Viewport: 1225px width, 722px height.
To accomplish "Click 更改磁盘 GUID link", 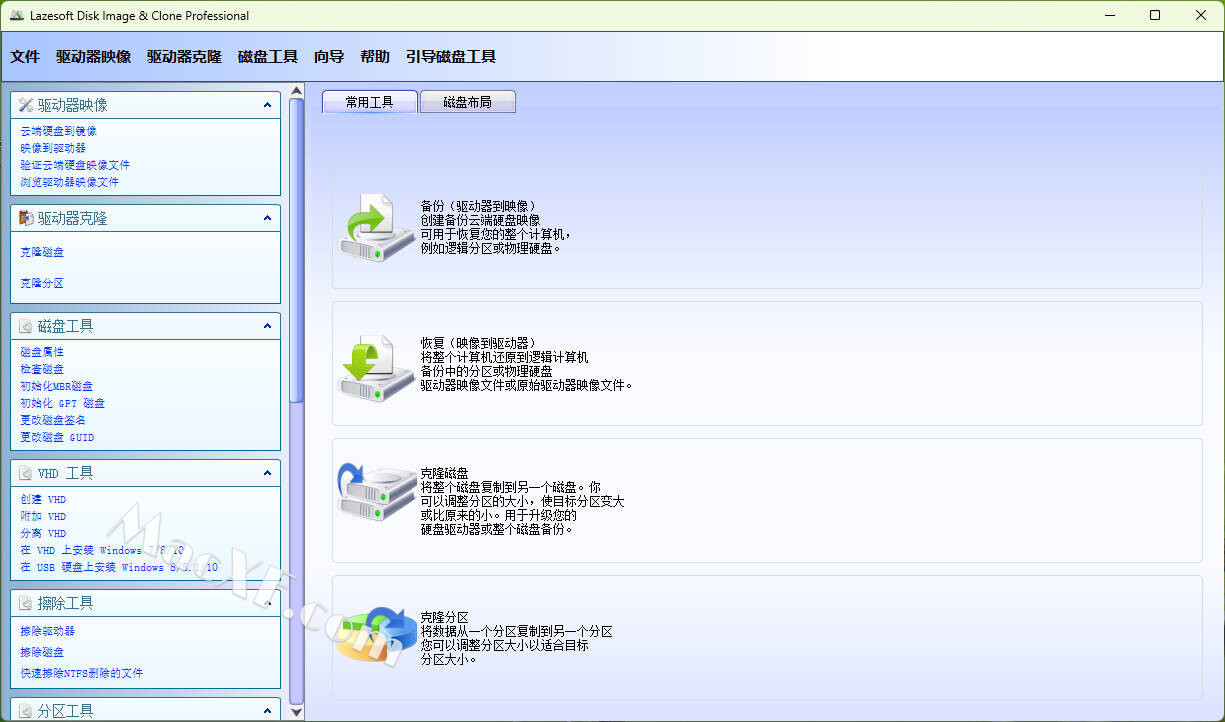I will (x=57, y=437).
